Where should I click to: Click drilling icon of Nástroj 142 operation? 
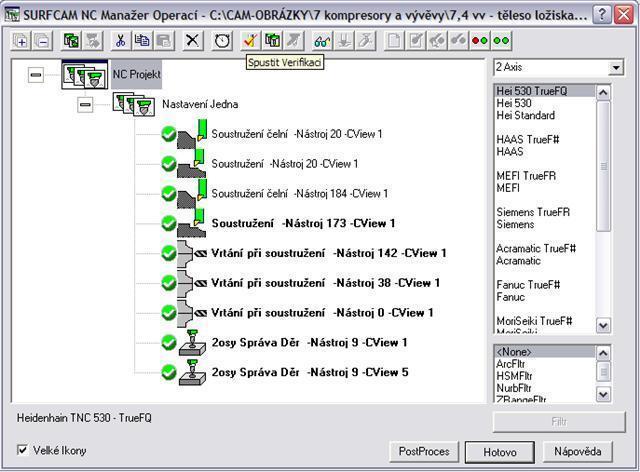[192, 254]
